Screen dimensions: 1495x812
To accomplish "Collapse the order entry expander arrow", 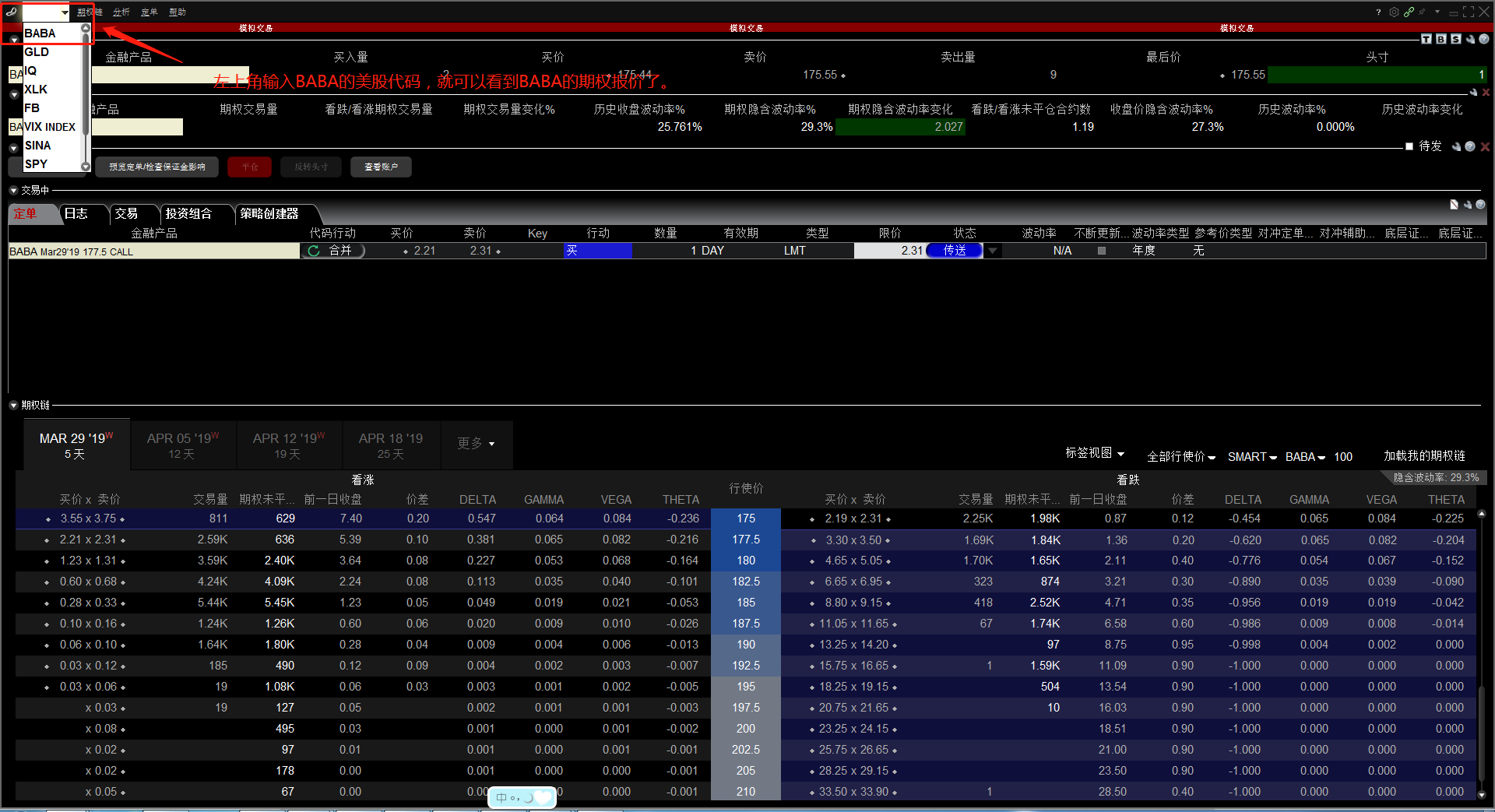I will tap(14, 147).
